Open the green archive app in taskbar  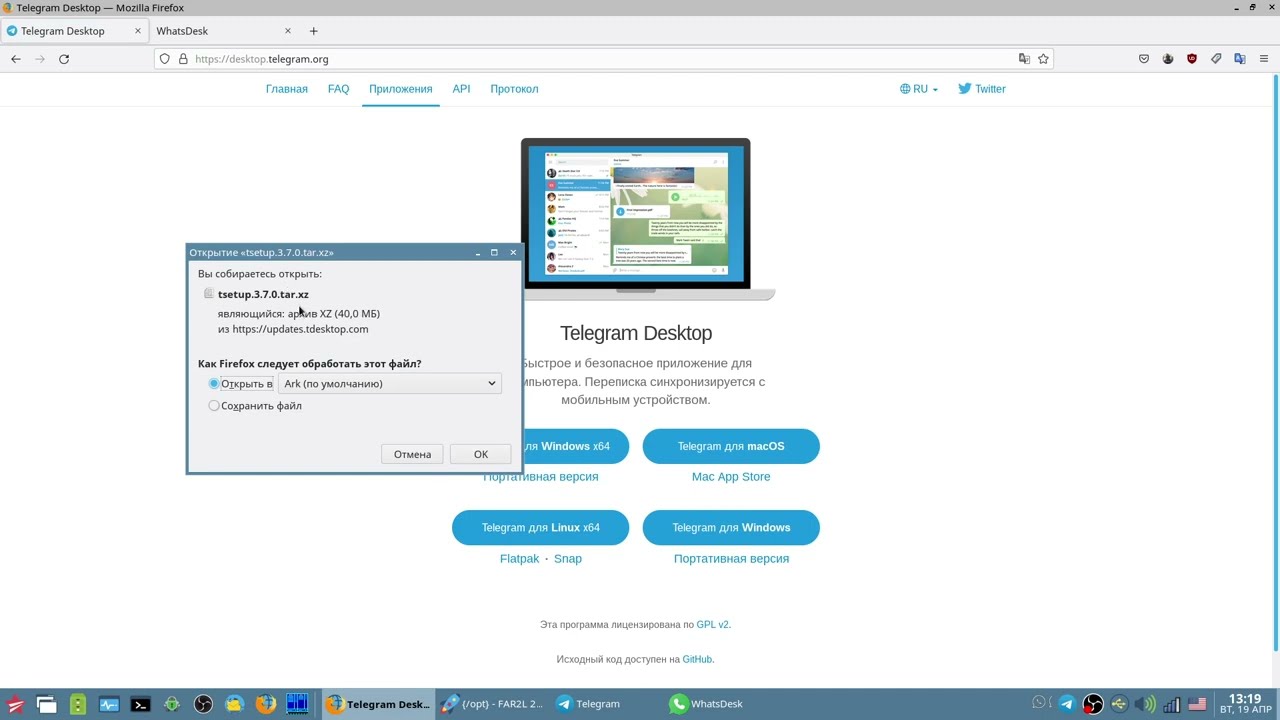(x=78, y=704)
